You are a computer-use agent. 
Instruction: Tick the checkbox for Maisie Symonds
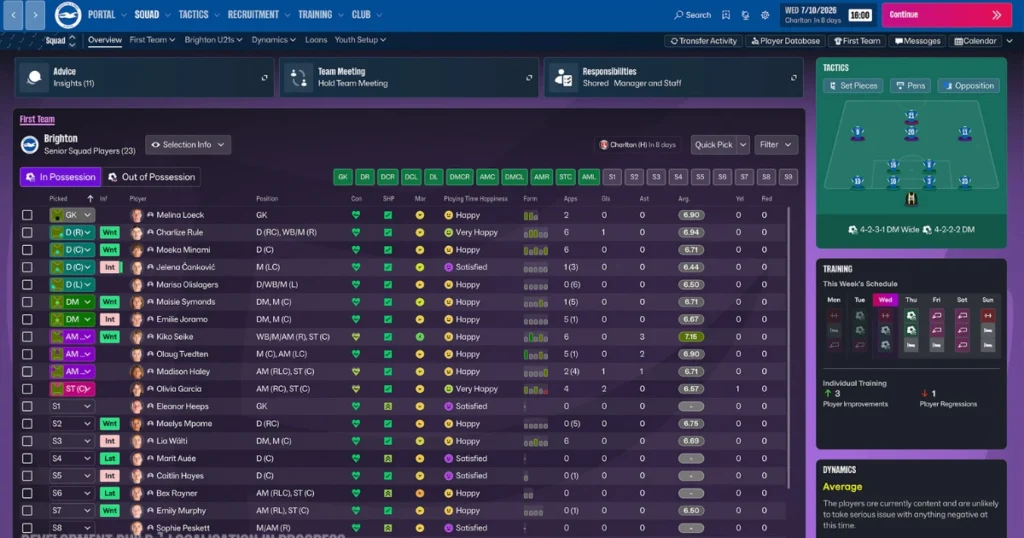point(27,302)
